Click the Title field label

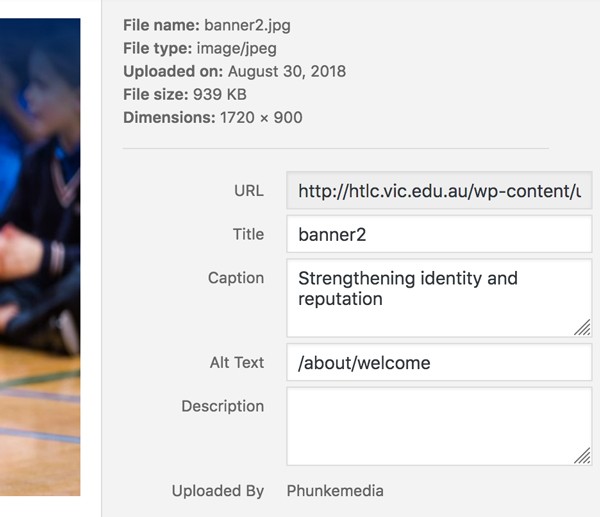(x=248, y=234)
